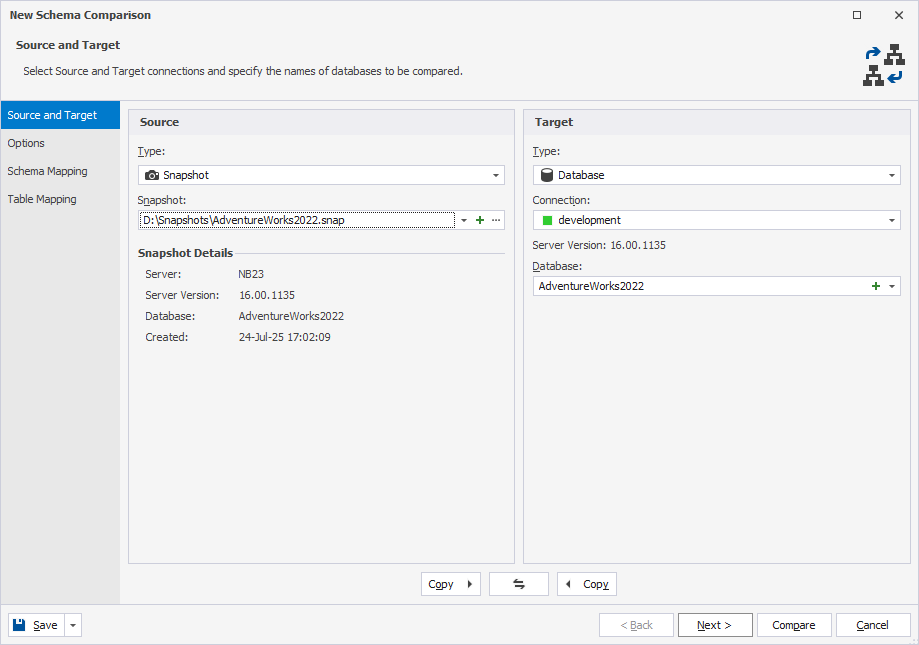Click the database cylinder icon in Target Type
Viewport: 919px width, 645px height.
point(546,174)
